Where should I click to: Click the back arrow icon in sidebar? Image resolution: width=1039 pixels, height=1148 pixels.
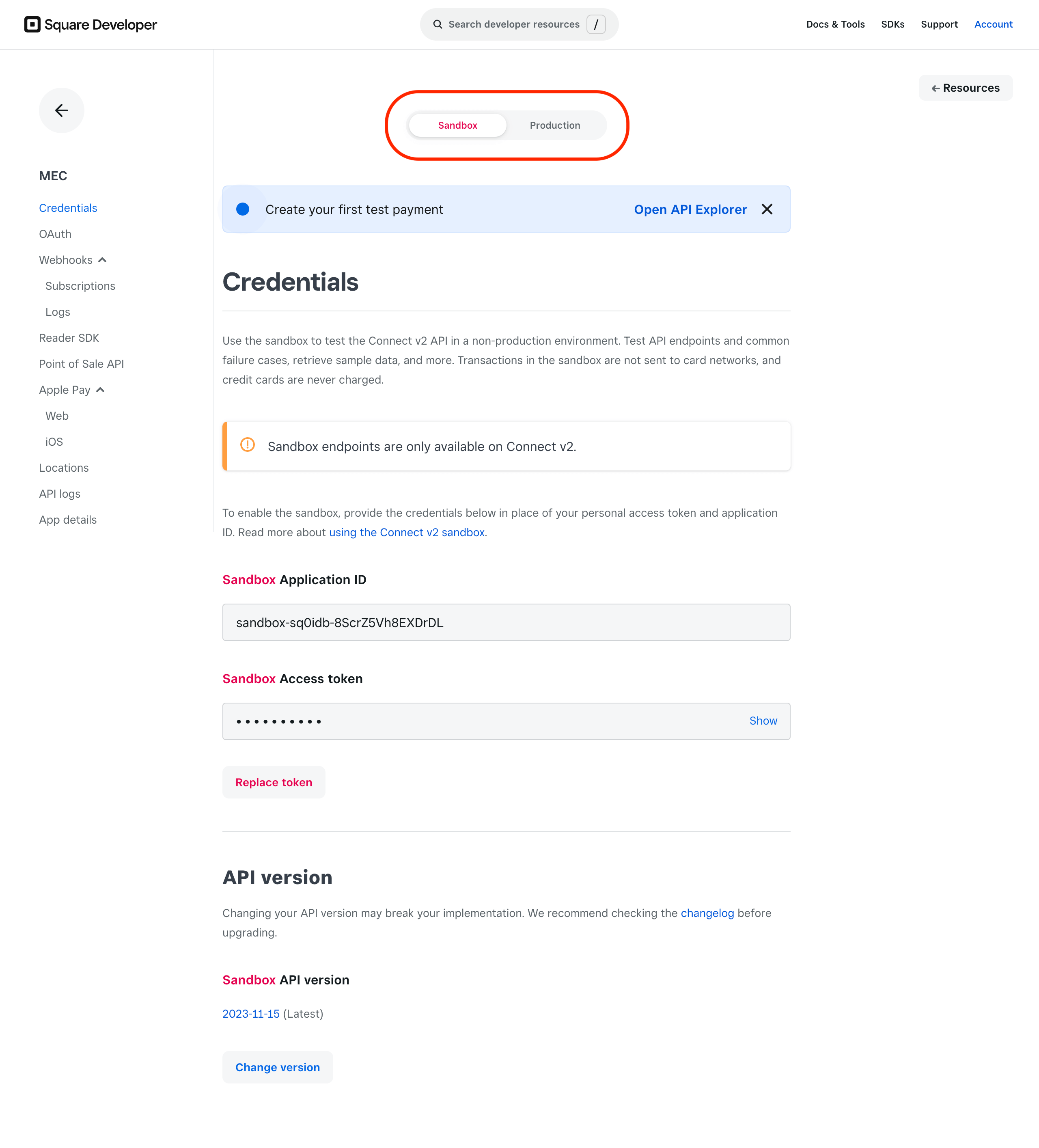(61, 110)
